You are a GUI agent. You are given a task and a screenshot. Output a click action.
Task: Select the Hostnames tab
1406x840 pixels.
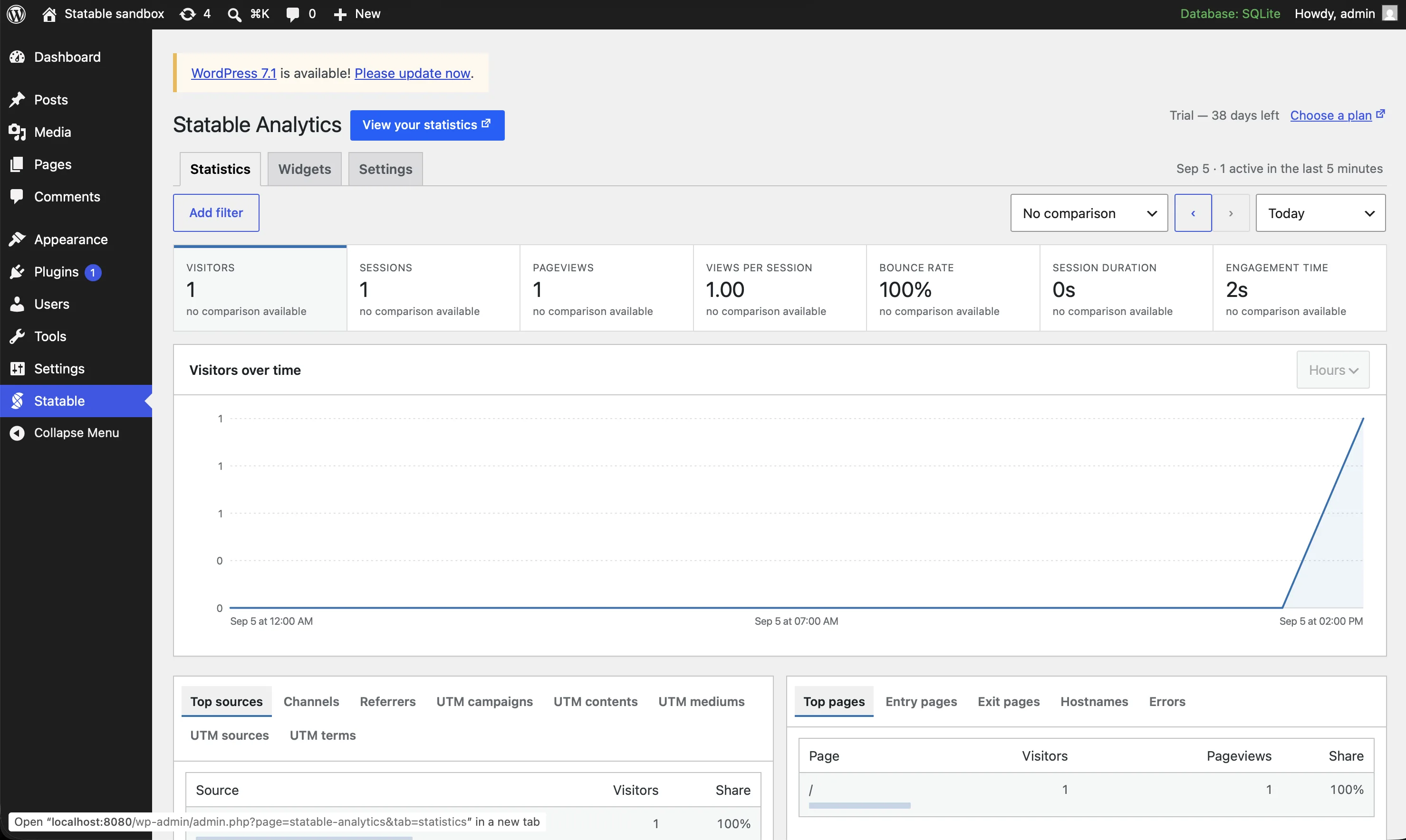click(1095, 701)
